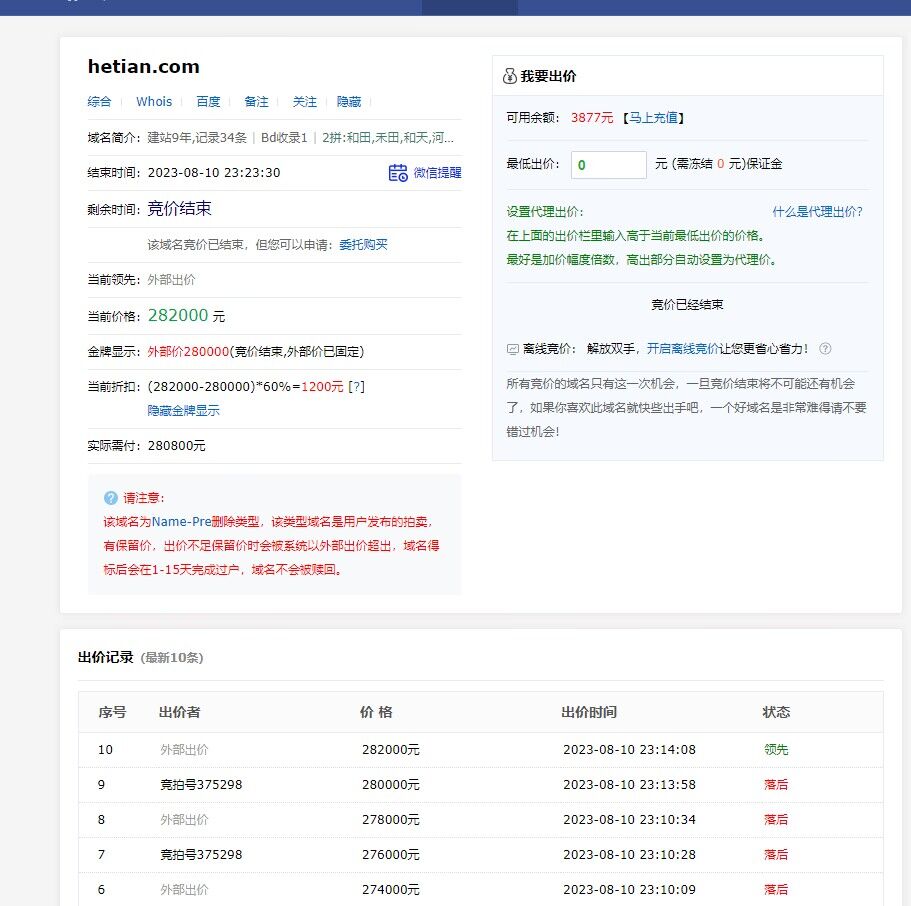911x906 pixels.
Task: Click the 274000元 price in row 6
Action: tap(390, 889)
